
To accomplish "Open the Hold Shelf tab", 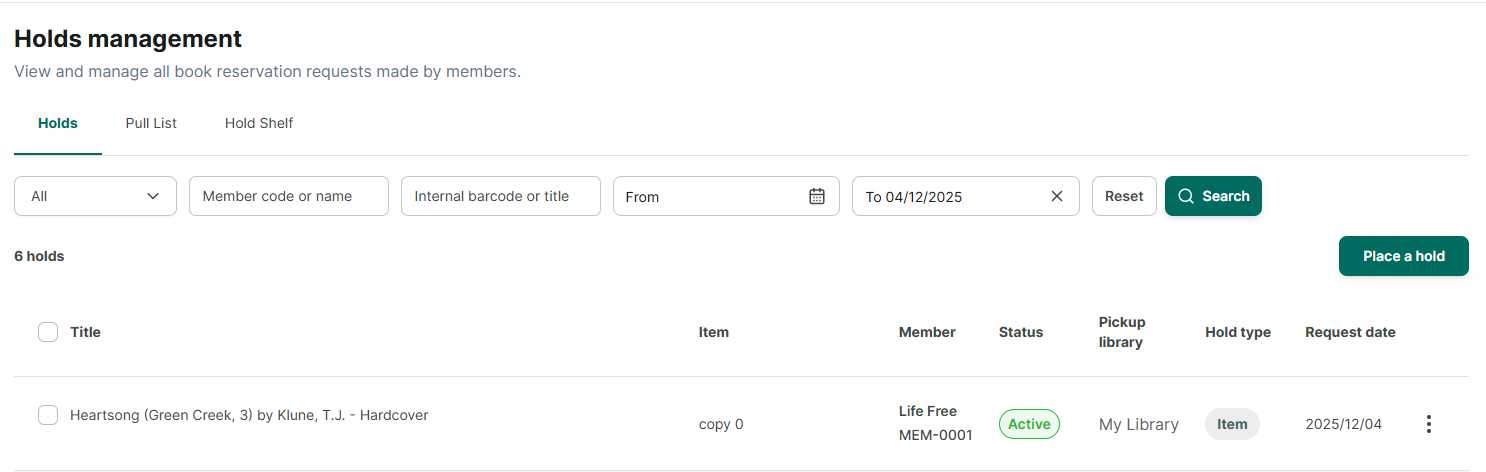I will (259, 123).
